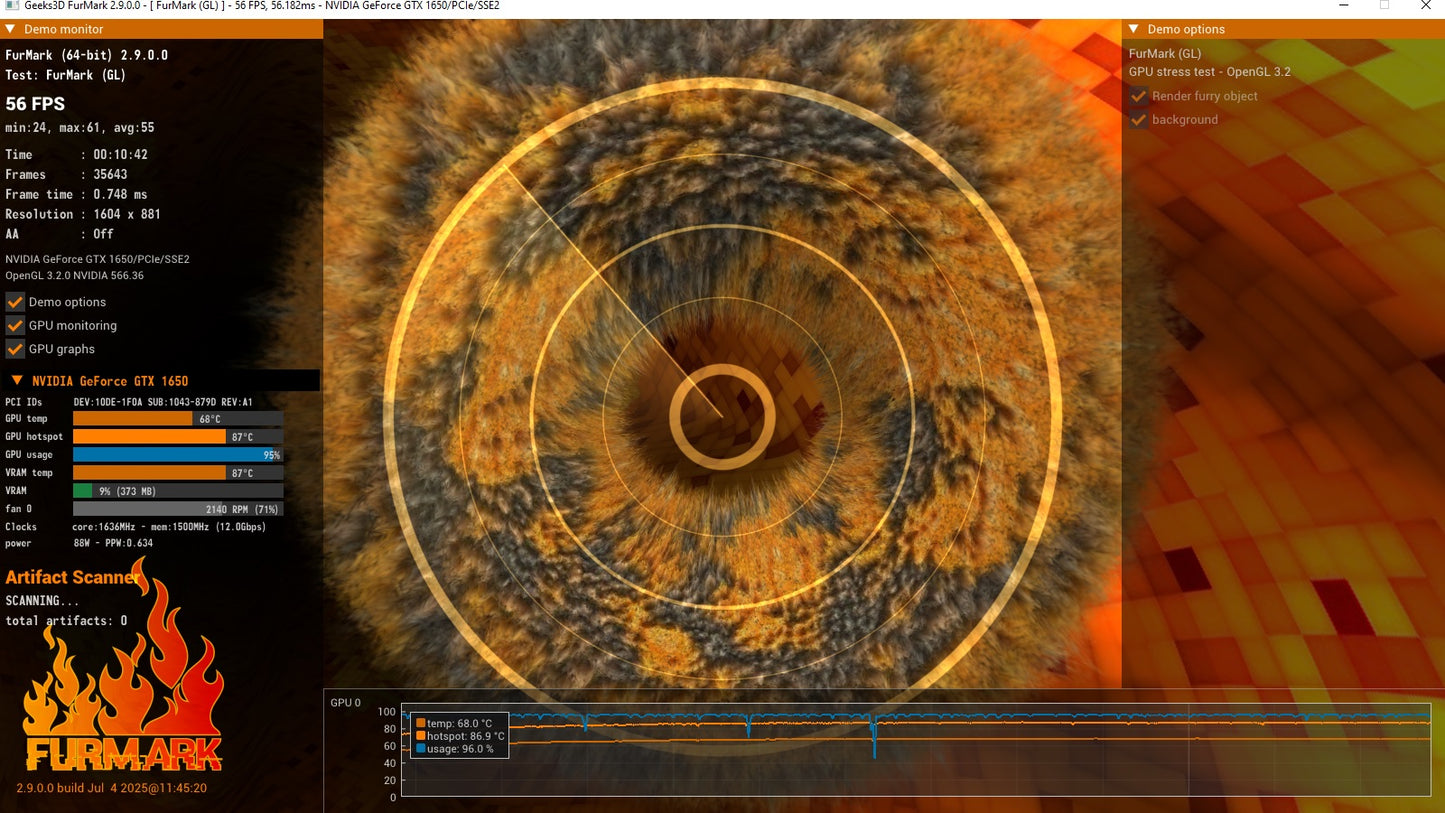
Task: Click the blue usage legend square in graph
Action: 421,749
